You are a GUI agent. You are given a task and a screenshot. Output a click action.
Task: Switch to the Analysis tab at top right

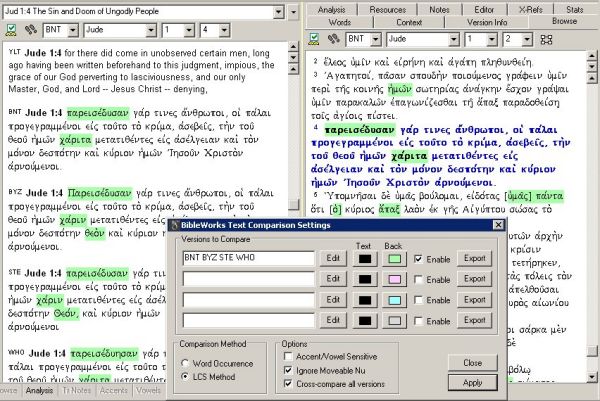(x=331, y=10)
